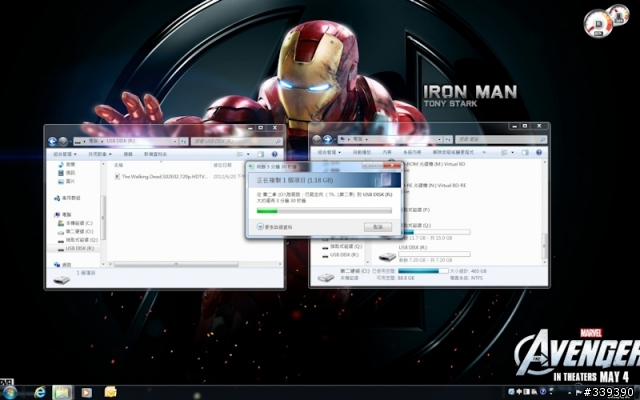This screenshot has height=400, width=640.
Task: Click 解除安裝或變更程式 in the 電腦 window toolbar
Action: tap(453, 152)
